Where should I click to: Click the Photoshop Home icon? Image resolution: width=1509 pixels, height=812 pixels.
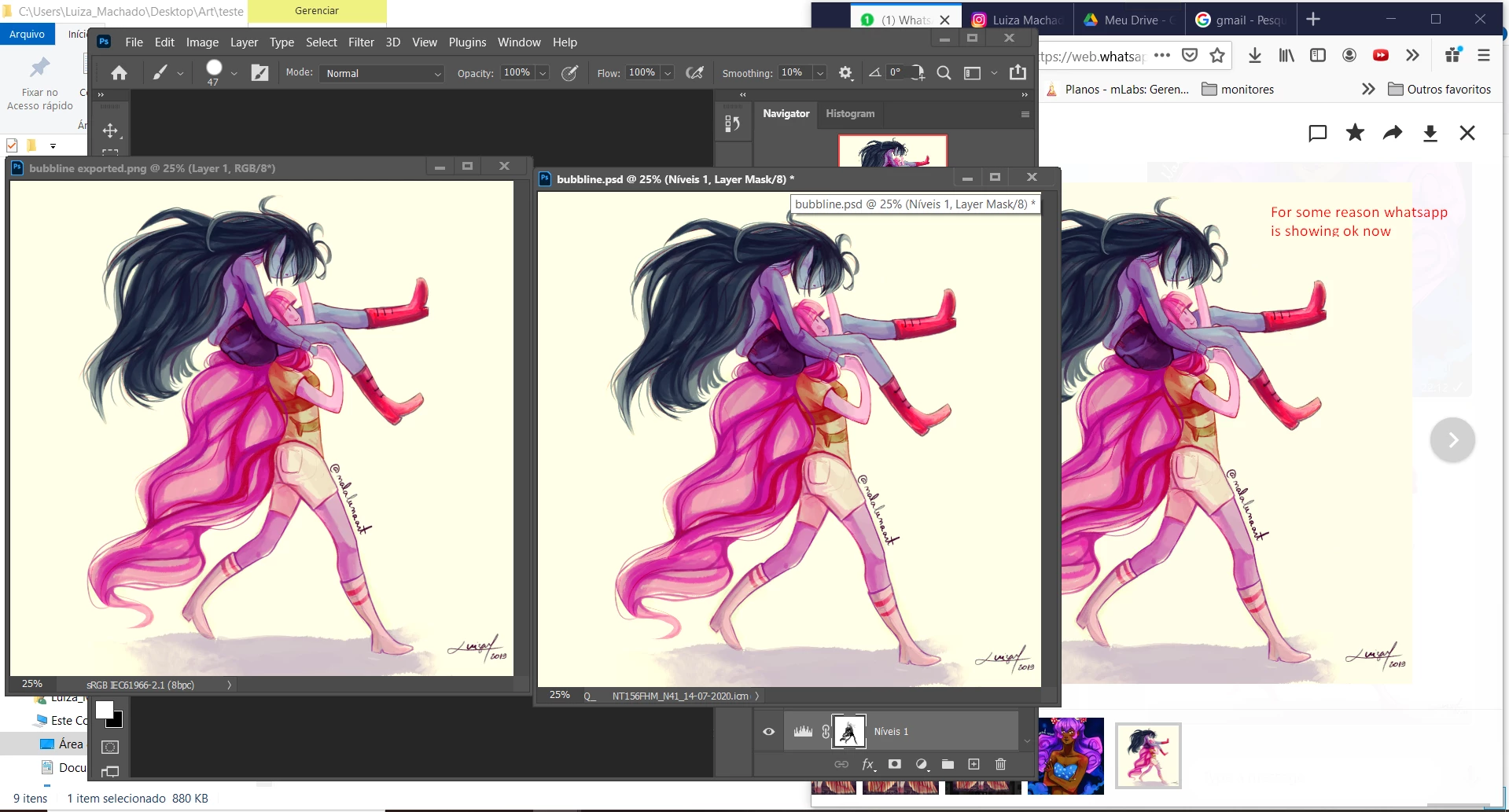click(119, 73)
